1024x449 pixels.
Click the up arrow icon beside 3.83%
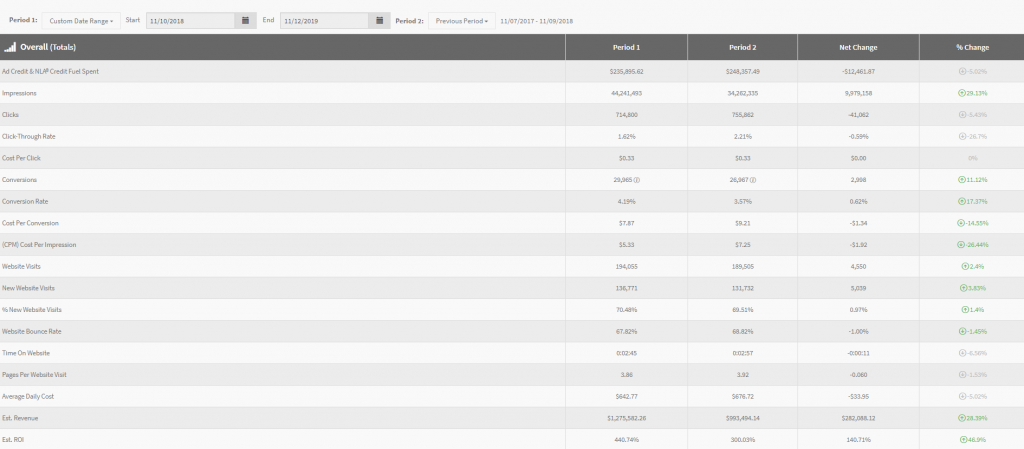pos(963,288)
